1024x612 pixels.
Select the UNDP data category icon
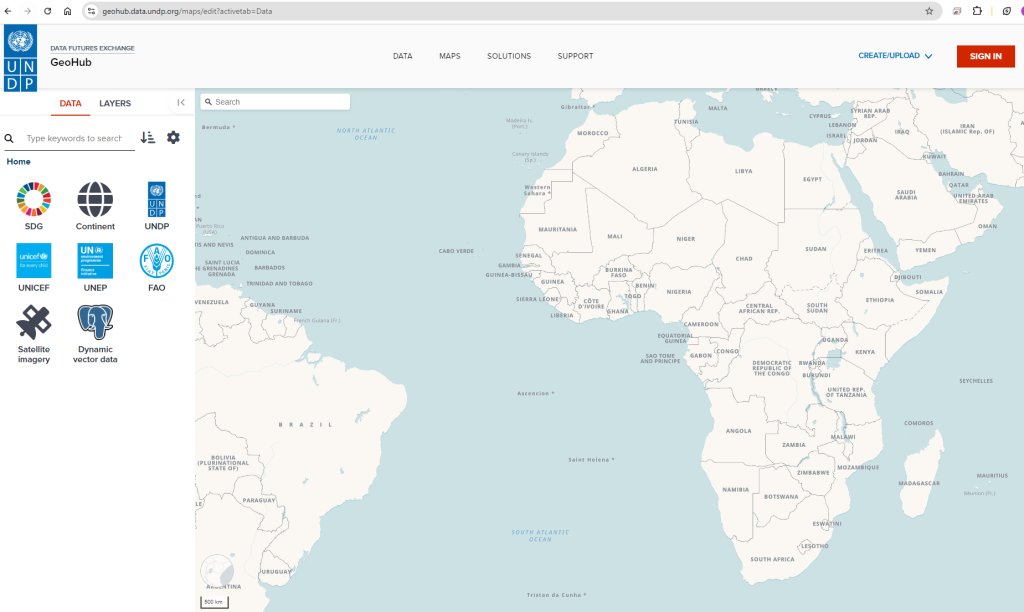(156, 200)
